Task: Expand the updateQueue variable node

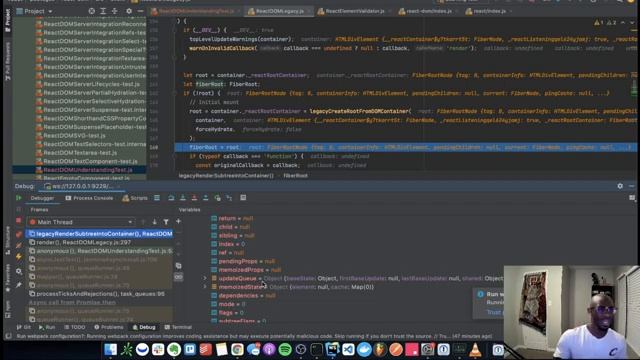Action: (205, 278)
